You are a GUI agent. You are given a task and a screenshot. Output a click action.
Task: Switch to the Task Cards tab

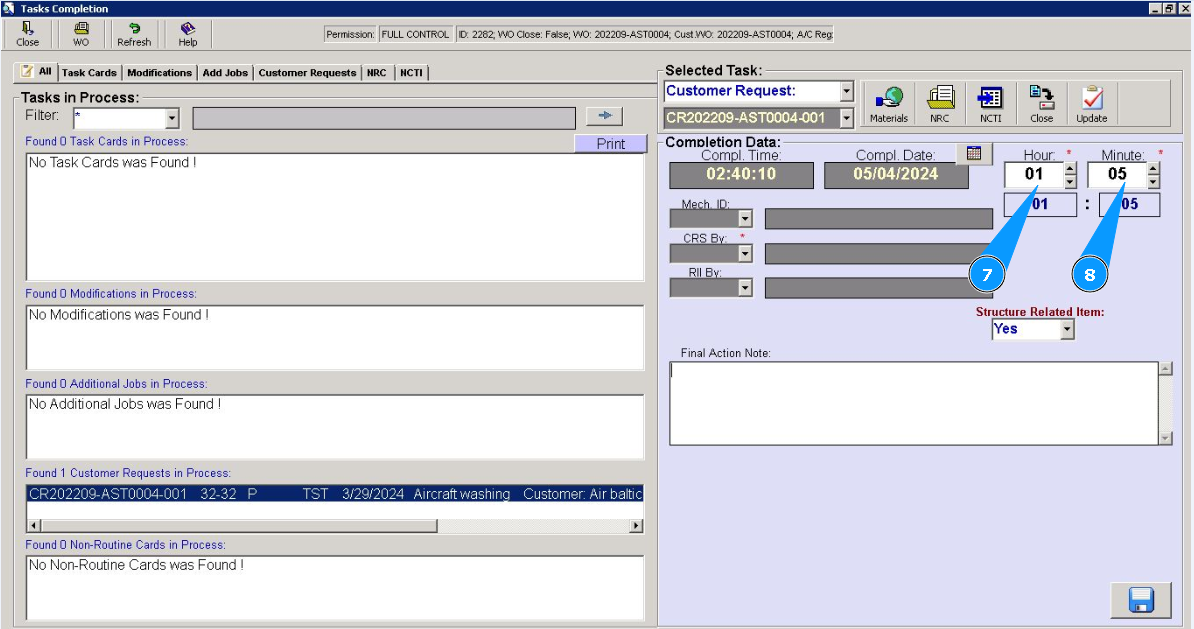[89, 73]
